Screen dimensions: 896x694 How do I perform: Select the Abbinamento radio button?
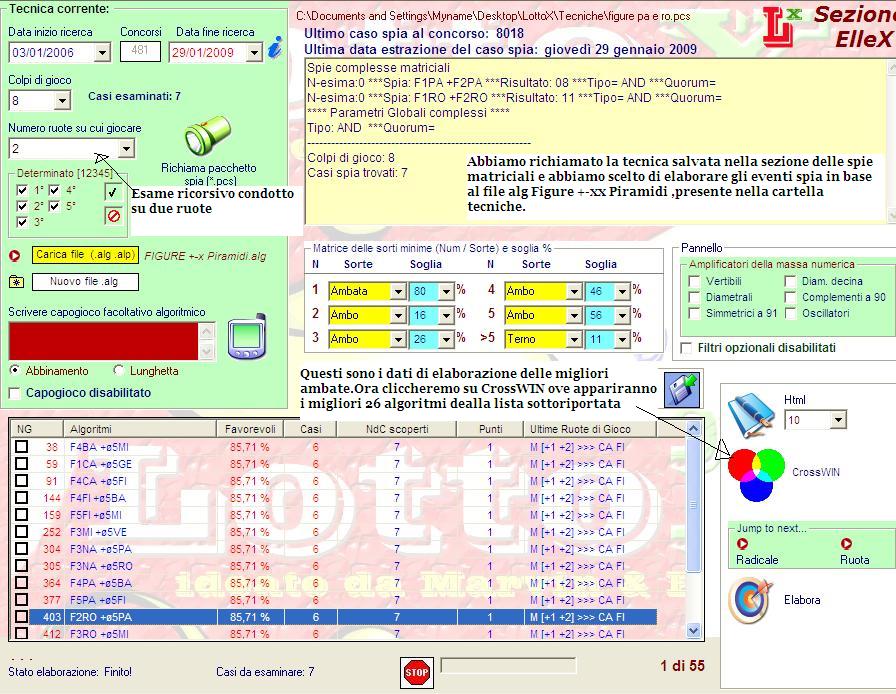(15, 370)
